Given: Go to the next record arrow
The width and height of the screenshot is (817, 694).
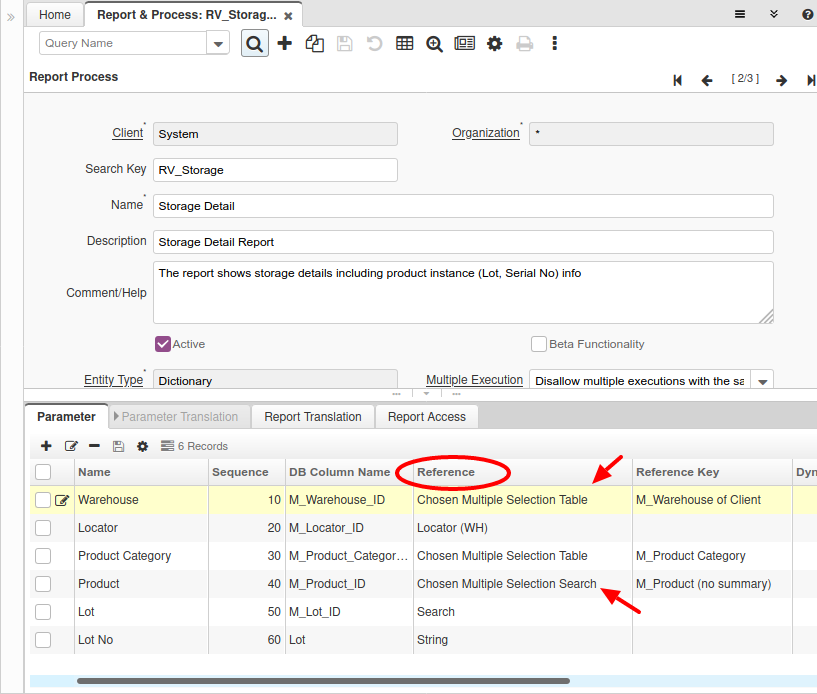Looking at the screenshot, I should click(781, 80).
